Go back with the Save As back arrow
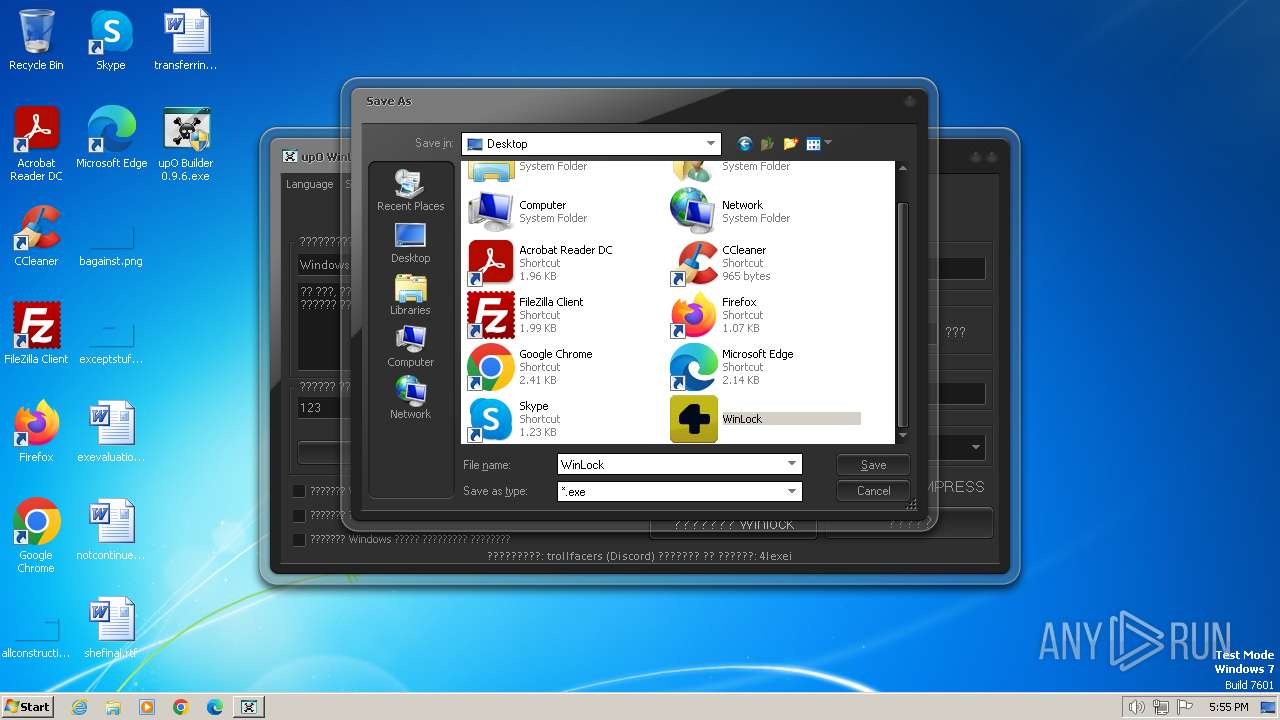 tap(745, 144)
